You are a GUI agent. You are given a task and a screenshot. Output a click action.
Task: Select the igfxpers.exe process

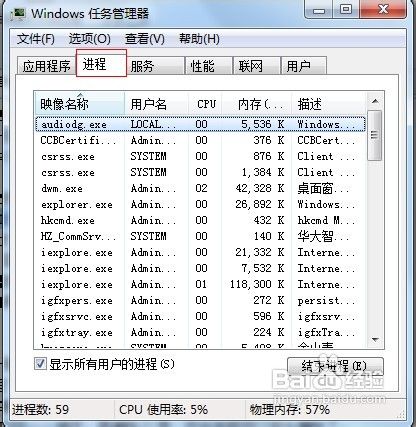200,300
